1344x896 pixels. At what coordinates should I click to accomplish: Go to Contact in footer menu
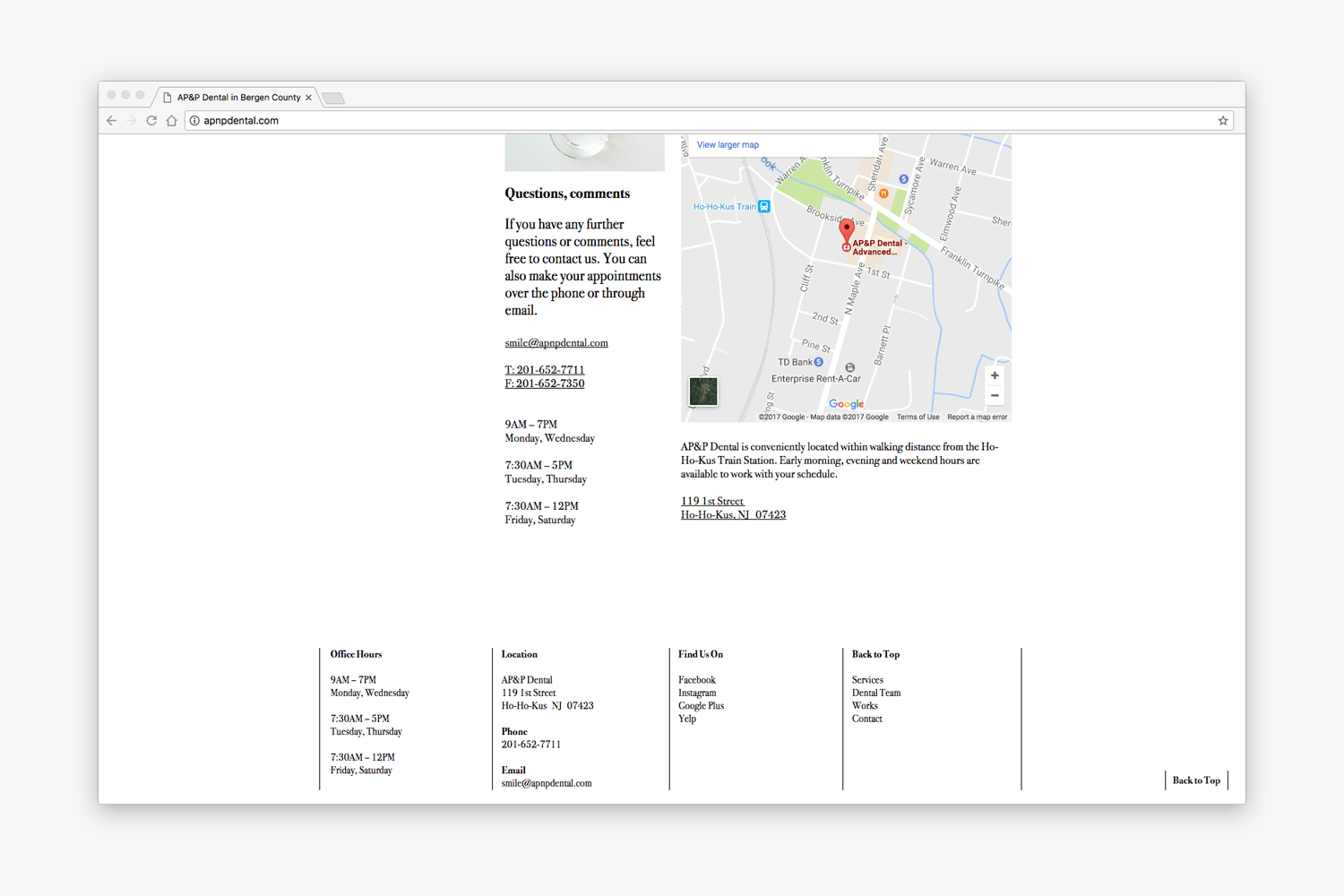(x=867, y=719)
